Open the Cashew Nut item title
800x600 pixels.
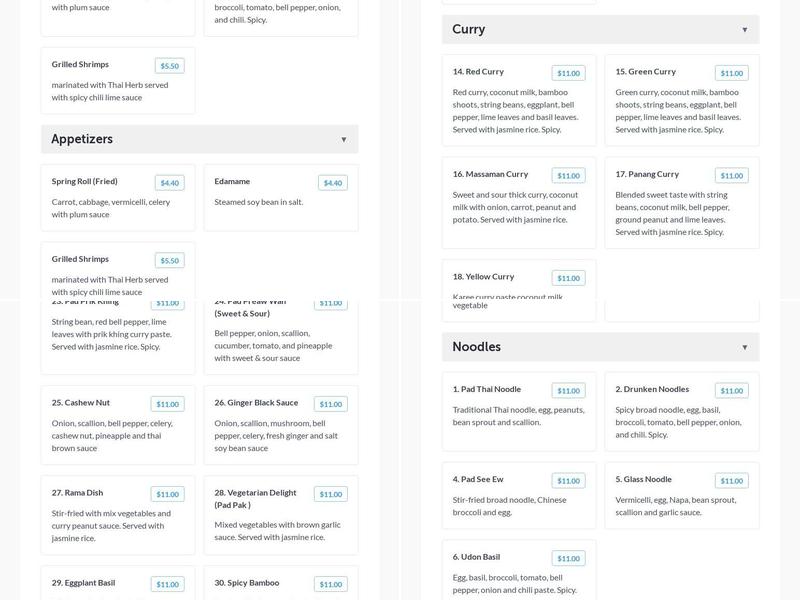click(x=81, y=403)
